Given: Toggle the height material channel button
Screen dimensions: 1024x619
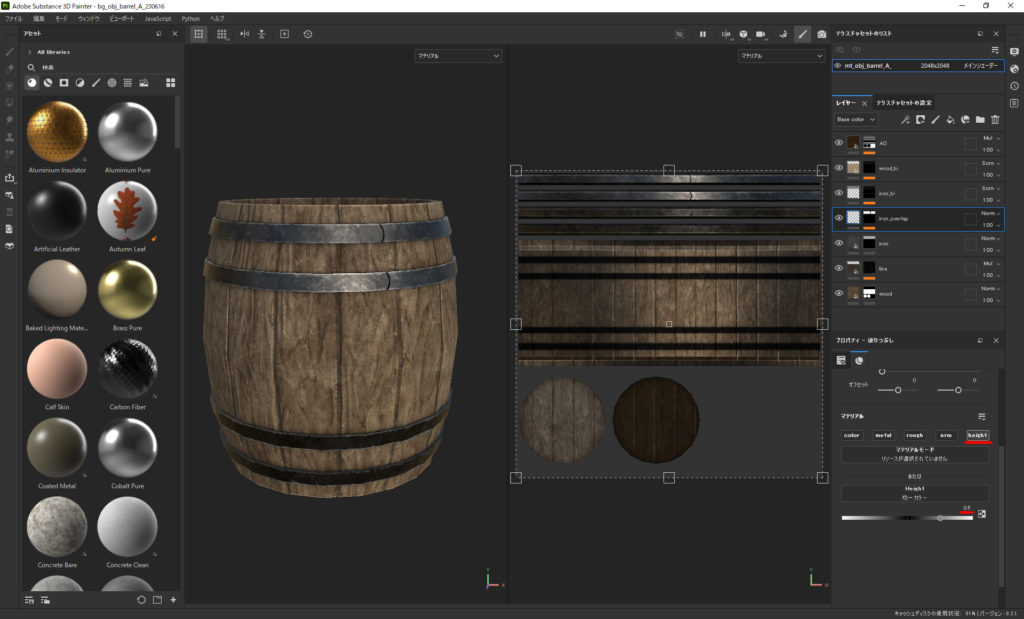Looking at the screenshot, I should point(976,435).
